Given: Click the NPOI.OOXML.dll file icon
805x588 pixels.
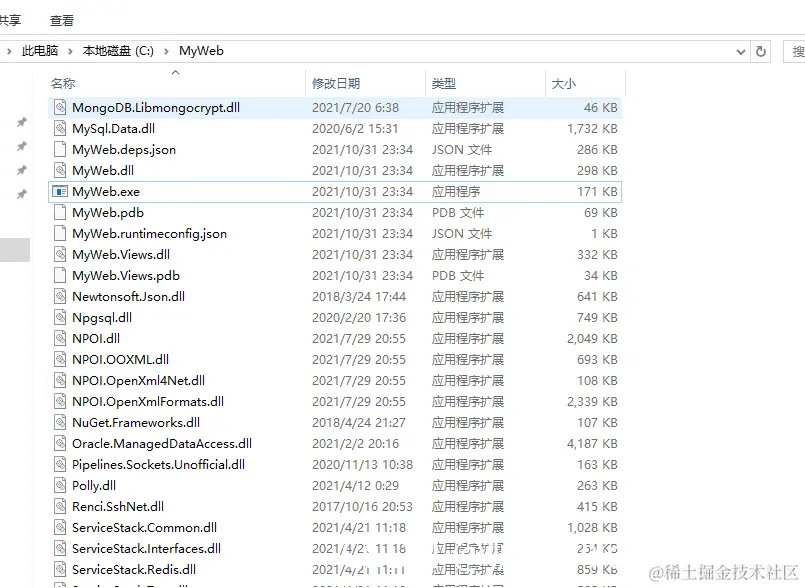Looking at the screenshot, I should (x=60, y=359).
